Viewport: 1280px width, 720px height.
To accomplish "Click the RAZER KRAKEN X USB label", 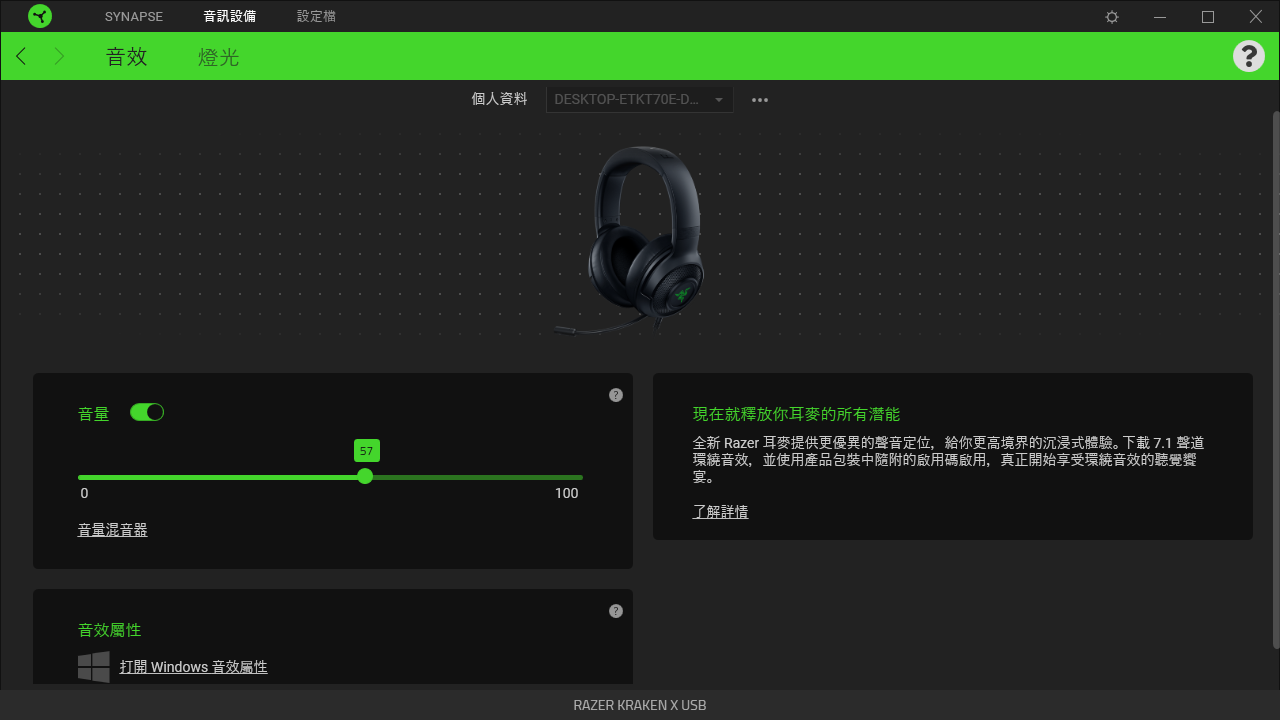I will [x=640, y=705].
